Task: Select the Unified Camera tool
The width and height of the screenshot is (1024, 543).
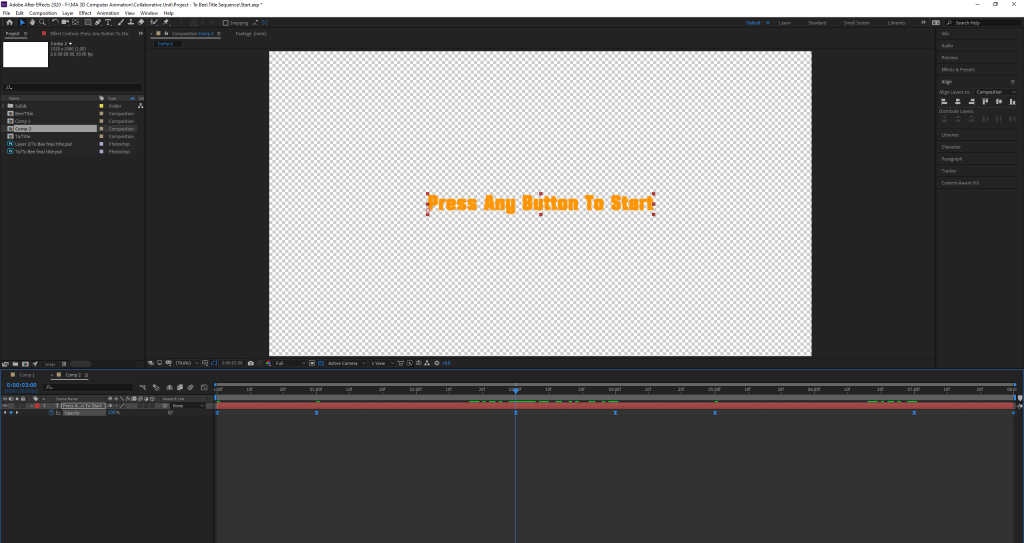Action: coord(65,22)
